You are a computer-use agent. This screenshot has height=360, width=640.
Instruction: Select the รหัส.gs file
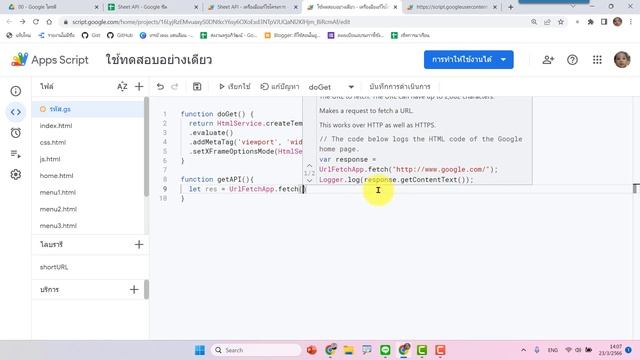tap(87, 109)
